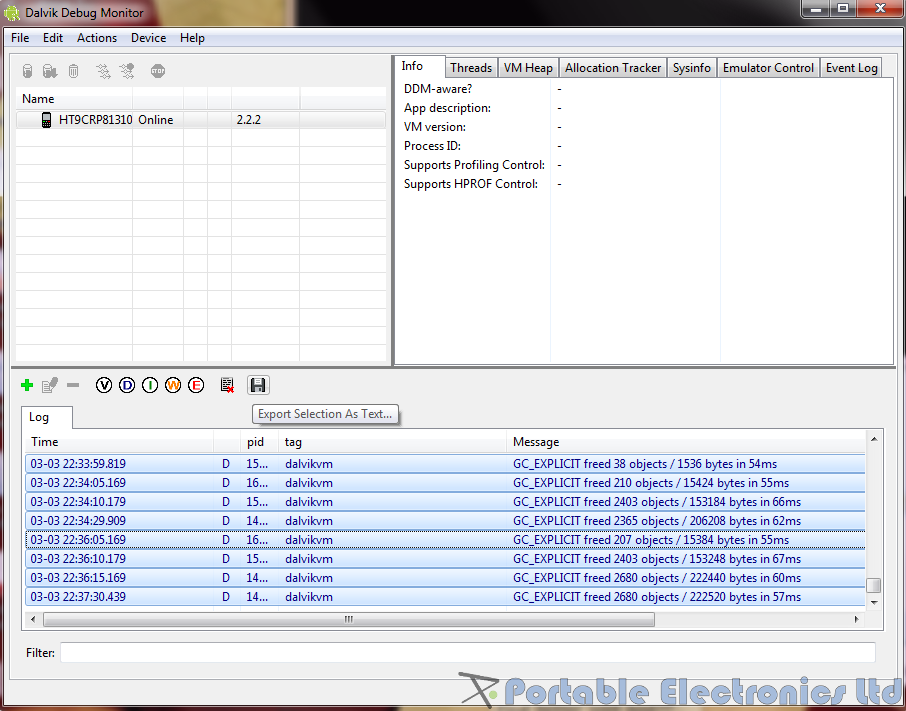
Task: Click the 'DDM-aware?' label
Action: (x=437, y=89)
